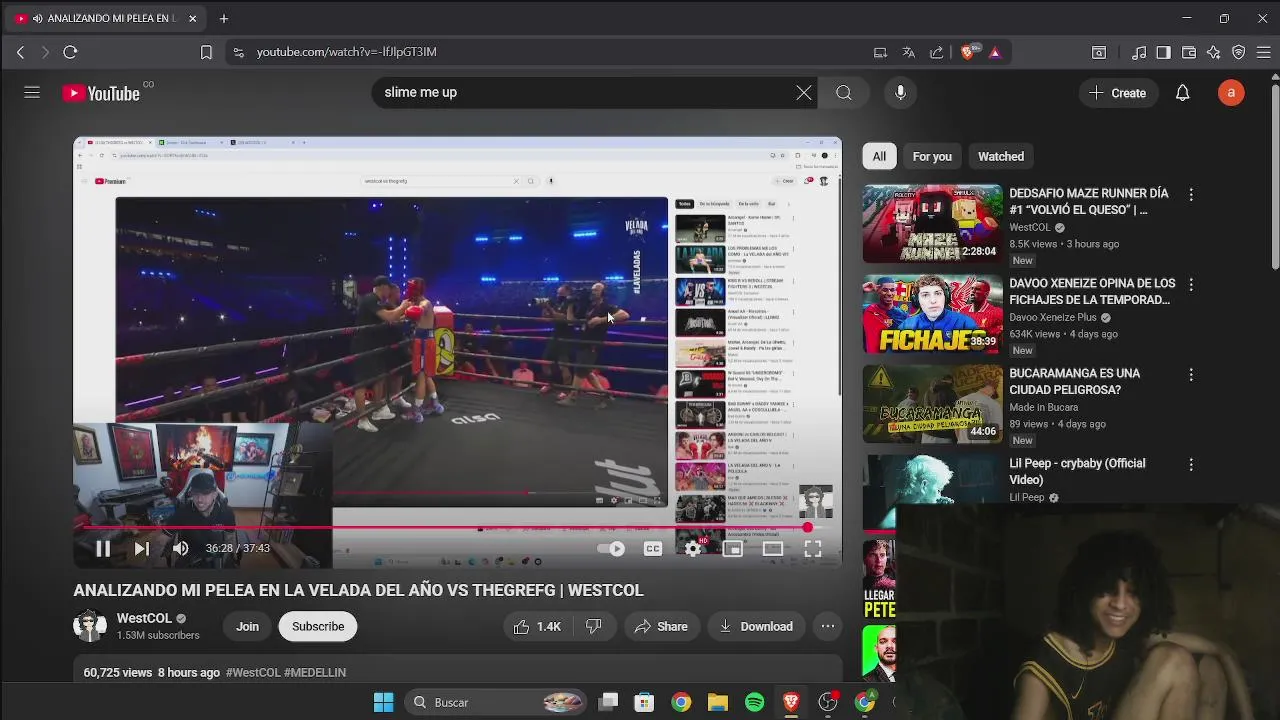Clear the search query with the X
This screenshot has width=1280, height=720.
point(804,93)
